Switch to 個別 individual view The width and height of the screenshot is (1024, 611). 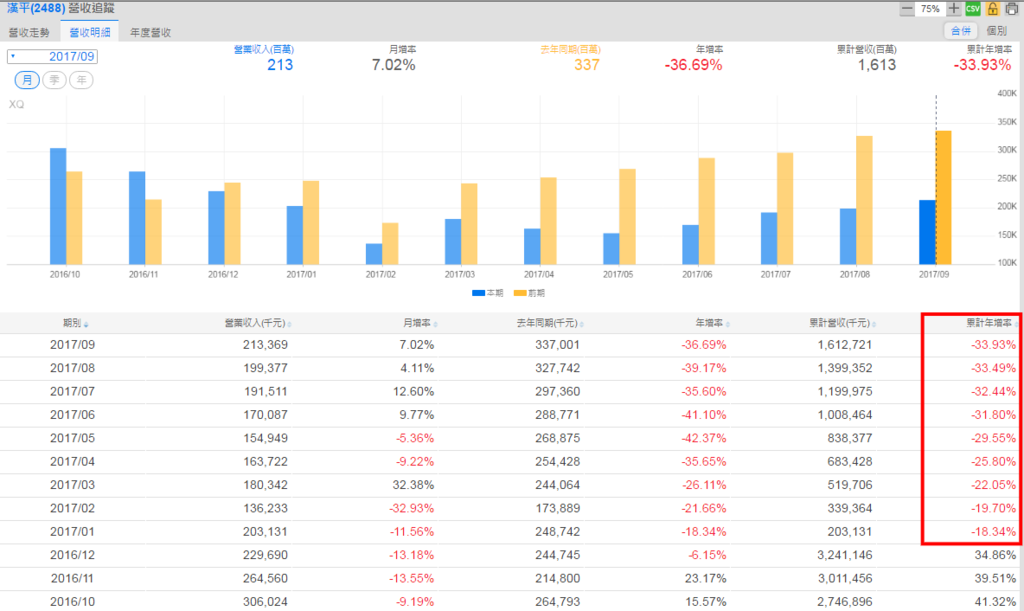point(997,31)
